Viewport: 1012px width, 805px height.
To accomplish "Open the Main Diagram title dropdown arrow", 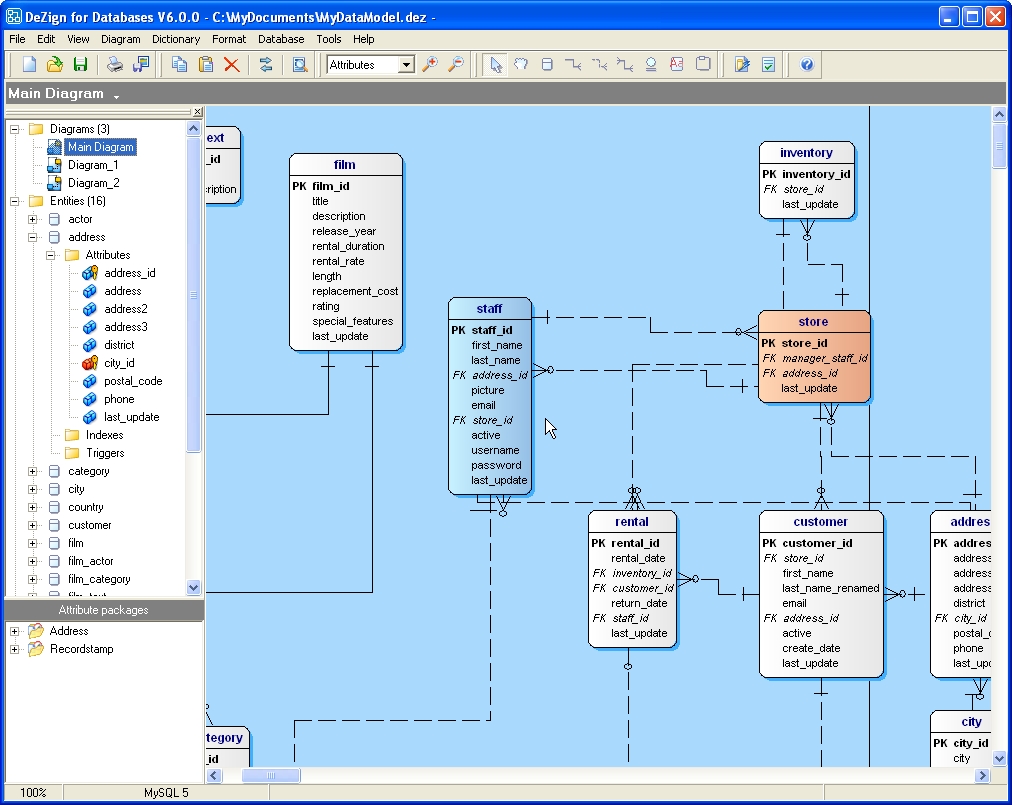I will pos(117,96).
